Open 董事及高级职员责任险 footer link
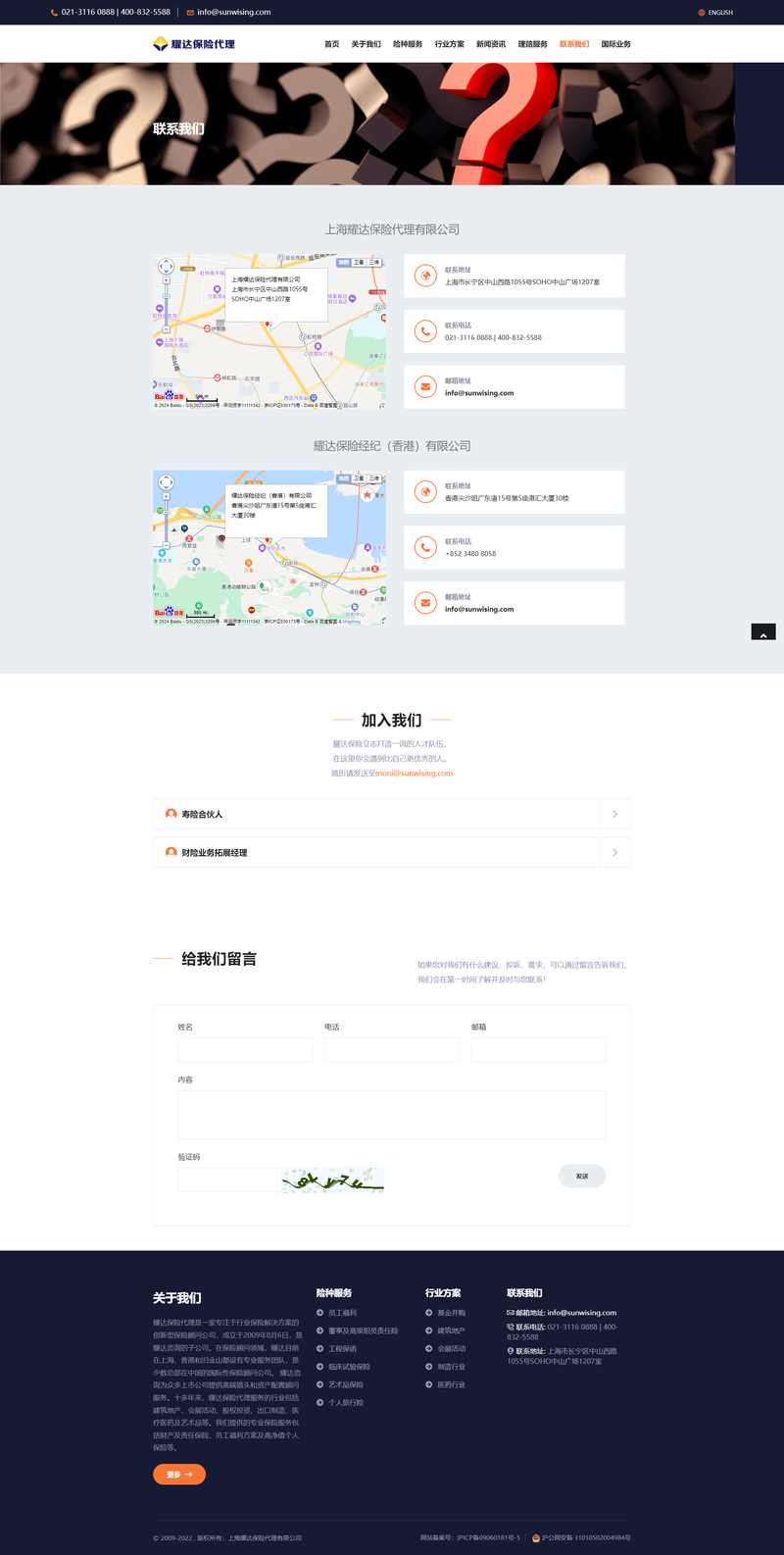The image size is (784, 1555). point(364,1330)
